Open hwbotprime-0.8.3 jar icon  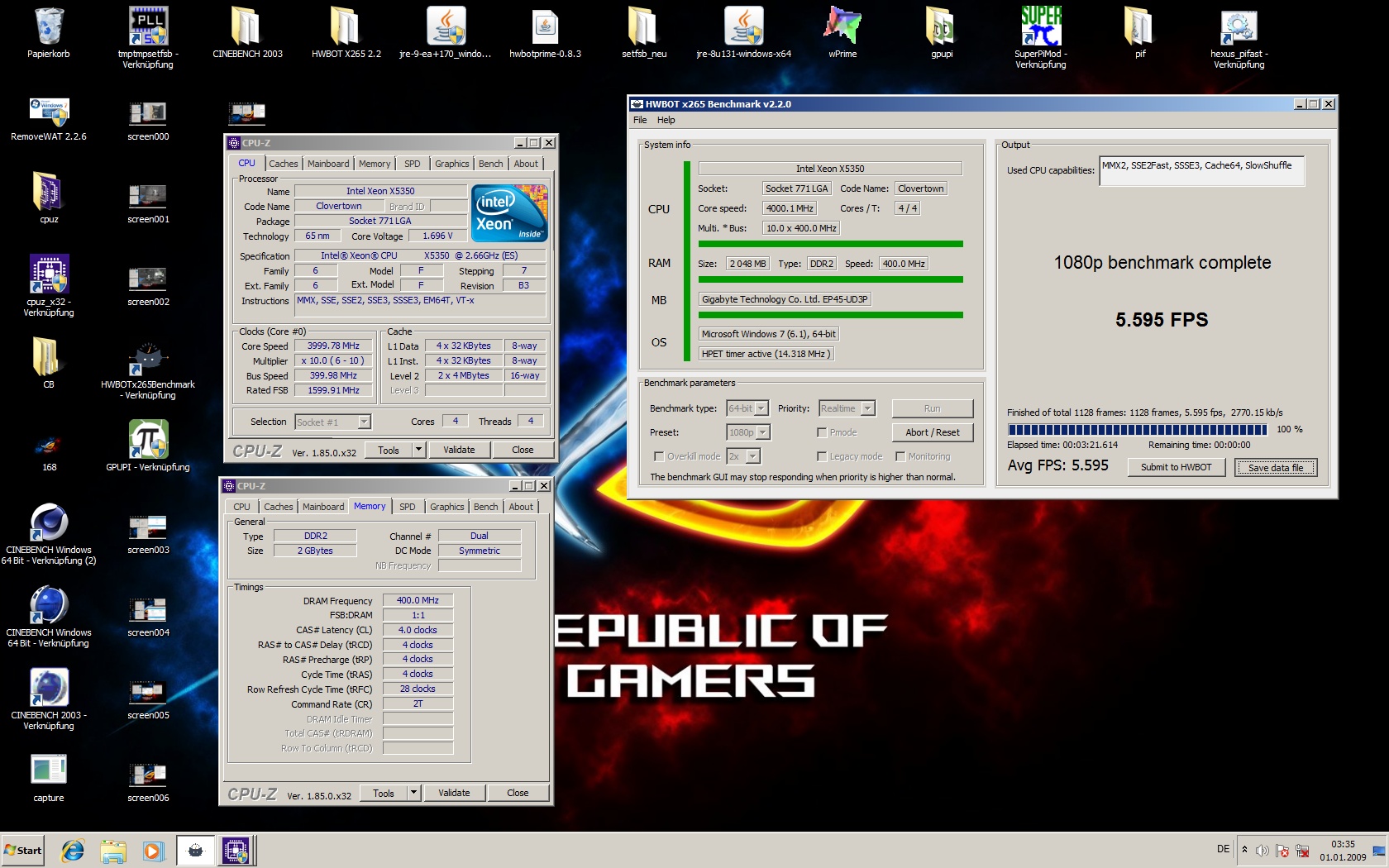click(x=545, y=26)
